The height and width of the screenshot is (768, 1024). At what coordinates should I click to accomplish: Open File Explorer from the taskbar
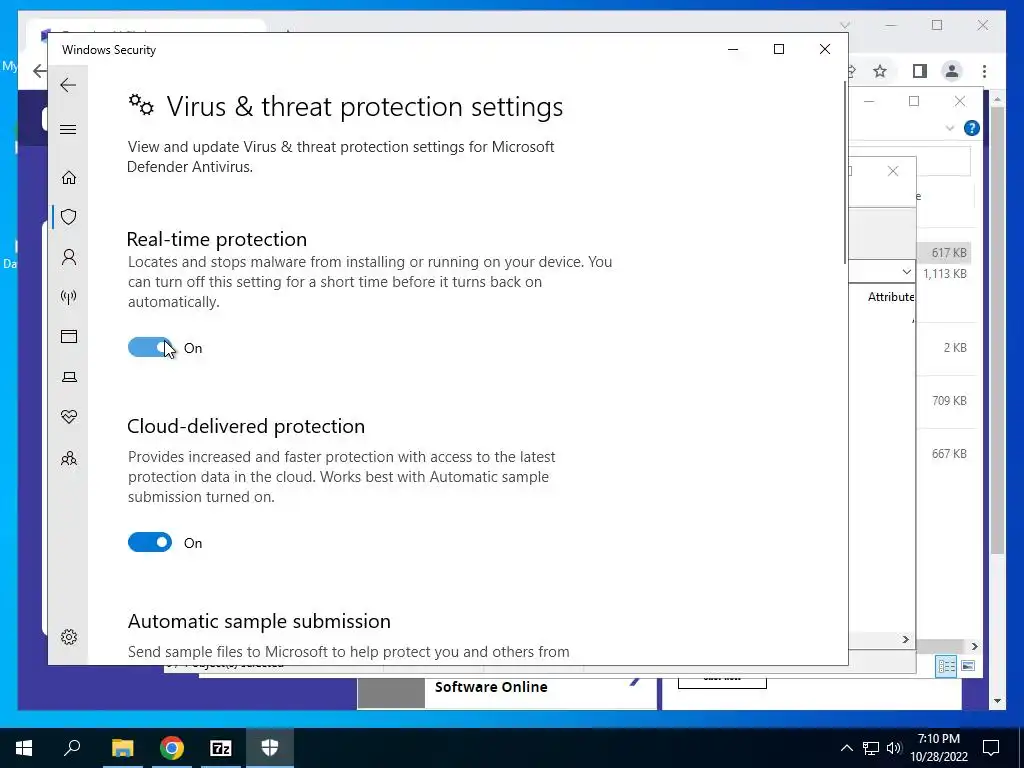pos(122,748)
